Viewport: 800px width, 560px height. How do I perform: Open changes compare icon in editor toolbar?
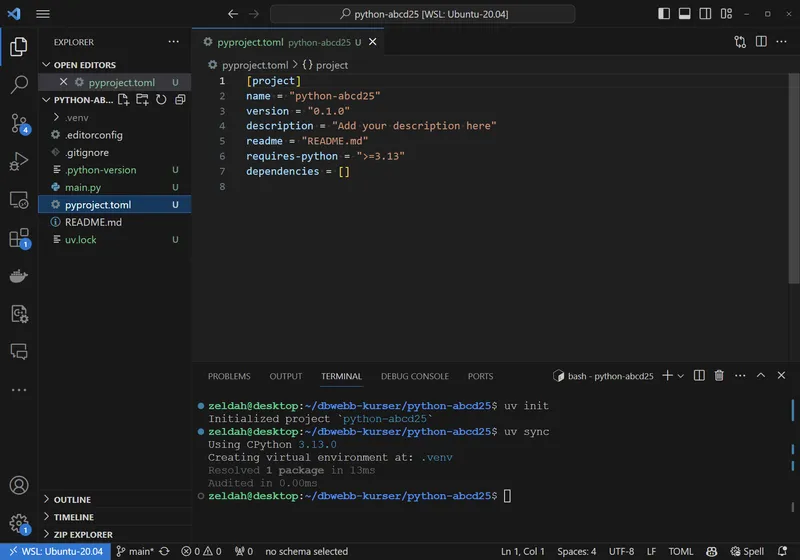point(740,42)
